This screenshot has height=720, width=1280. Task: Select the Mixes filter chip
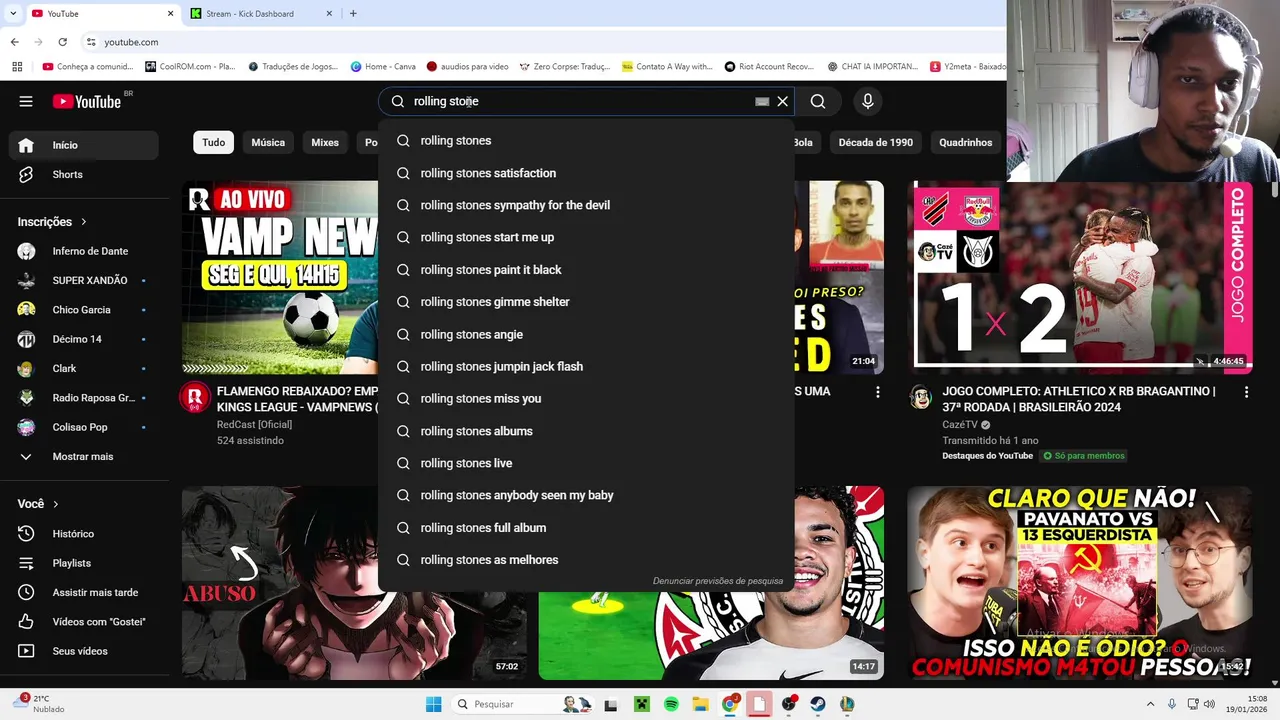pos(325,142)
